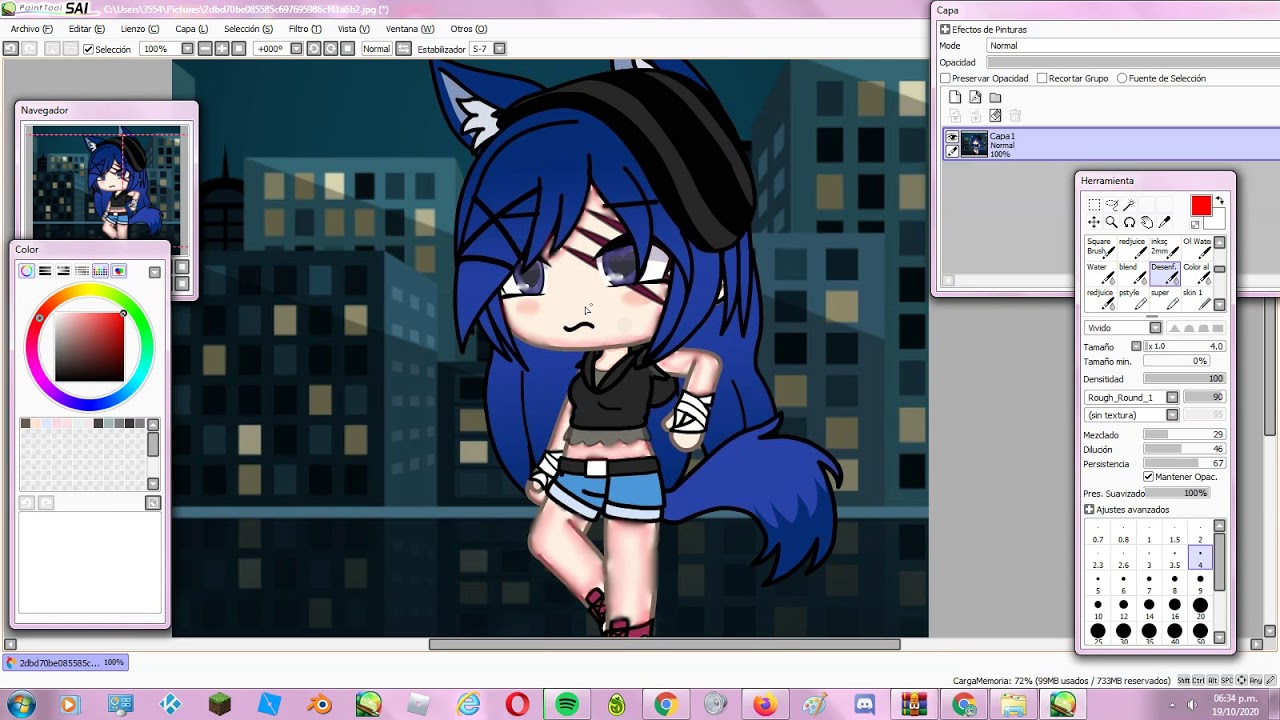Screen dimensions: 1280x720
Task: Toggle the Selección checkbox in toolbar
Action: pos(88,49)
